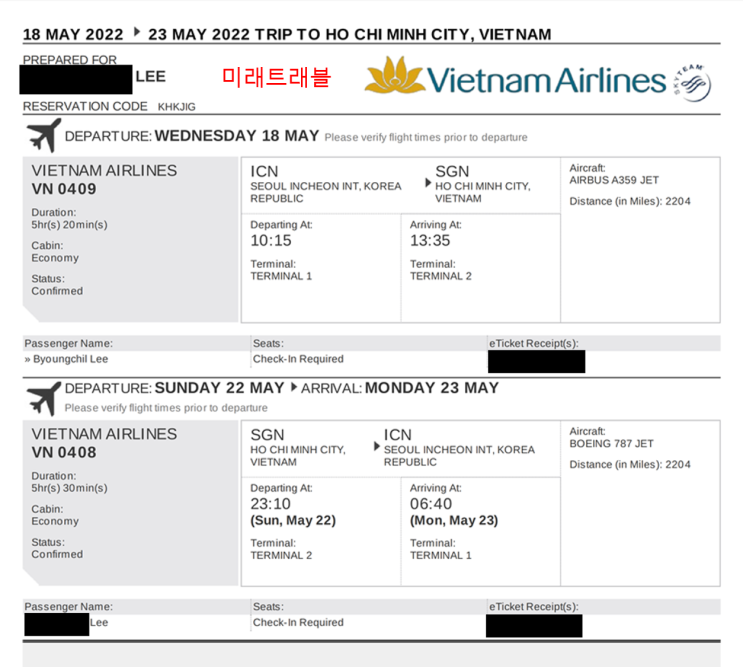The width and height of the screenshot is (743, 667).
Task: Click the arrow between SGN and ICN
Action: (377, 447)
